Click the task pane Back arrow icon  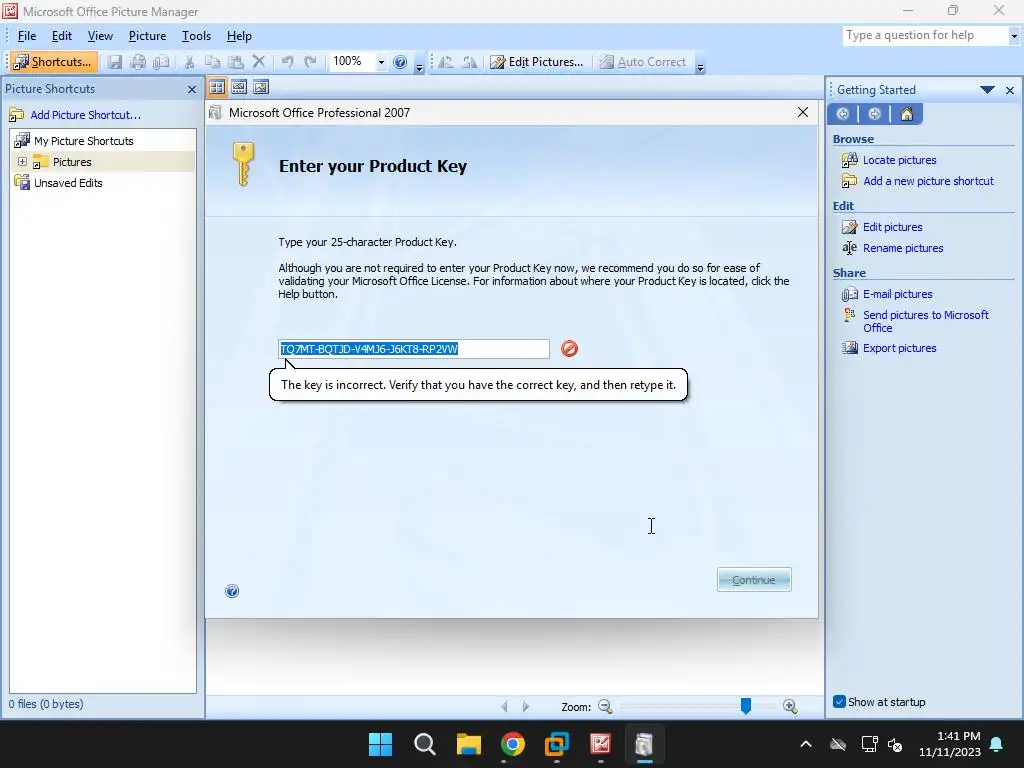pyautogui.click(x=842, y=114)
